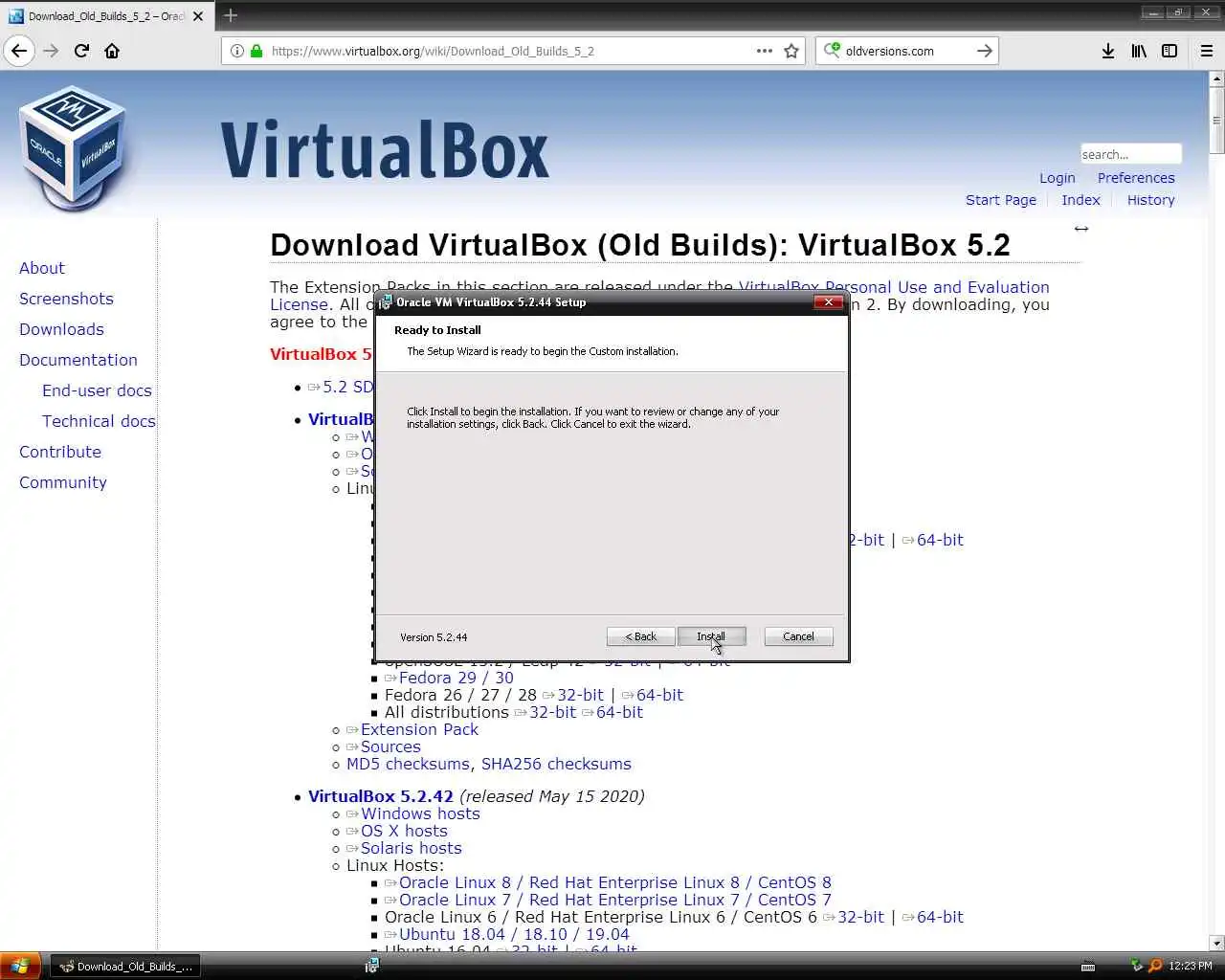
Task: Open the SHA256 checksums link
Action: (556, 764)
